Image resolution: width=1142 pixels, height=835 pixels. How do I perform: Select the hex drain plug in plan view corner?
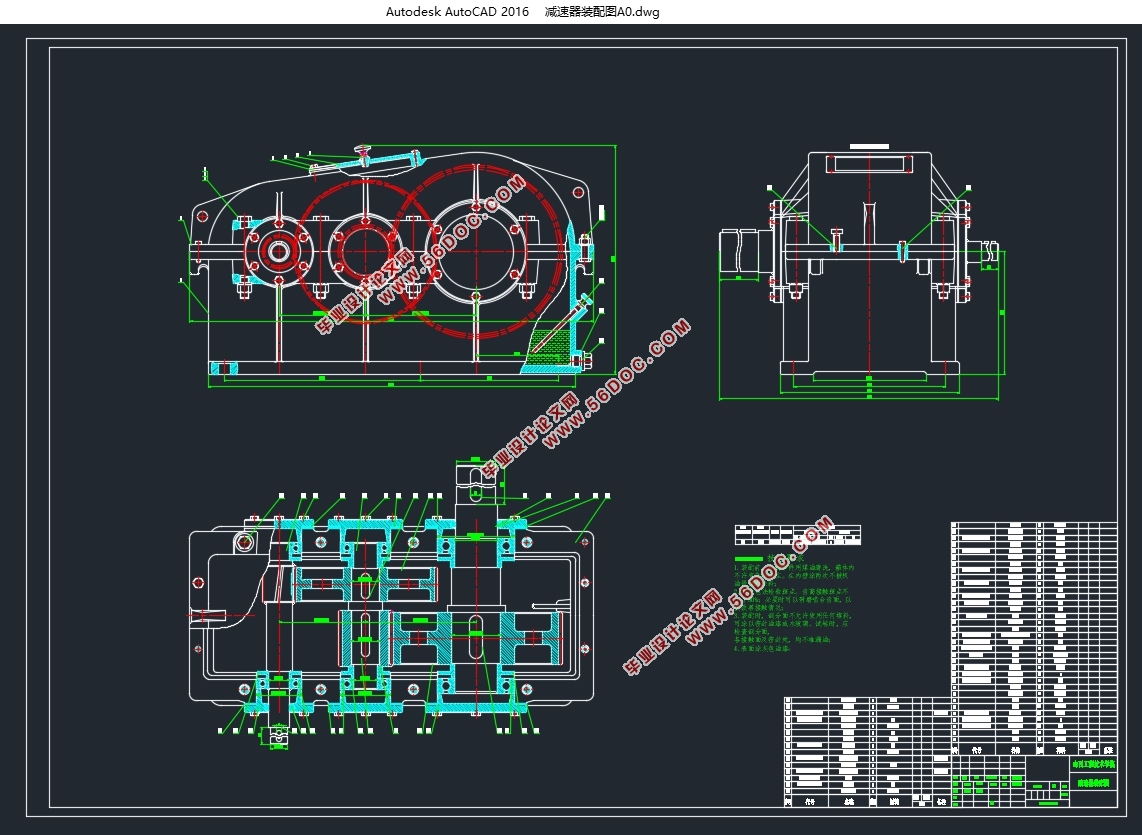click(x=244, y=541)
